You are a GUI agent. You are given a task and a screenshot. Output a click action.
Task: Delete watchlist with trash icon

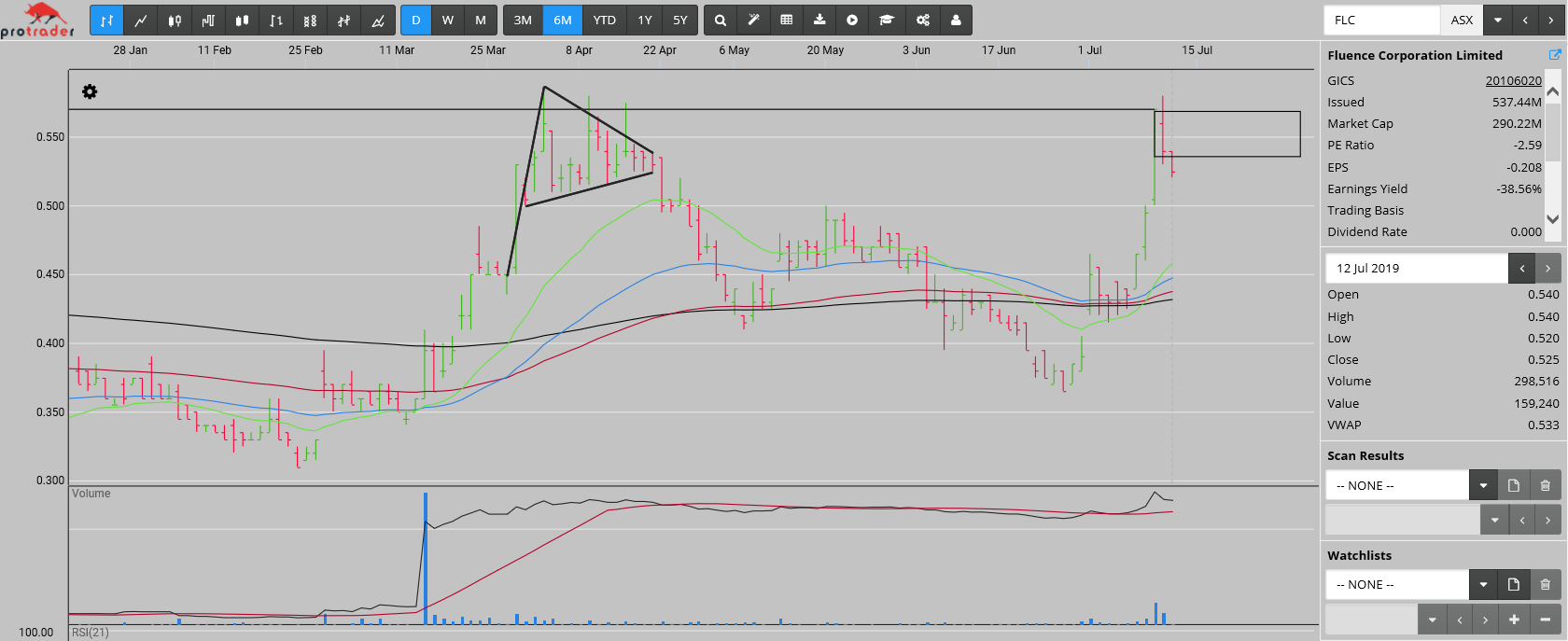click(x=1546, y=585)
